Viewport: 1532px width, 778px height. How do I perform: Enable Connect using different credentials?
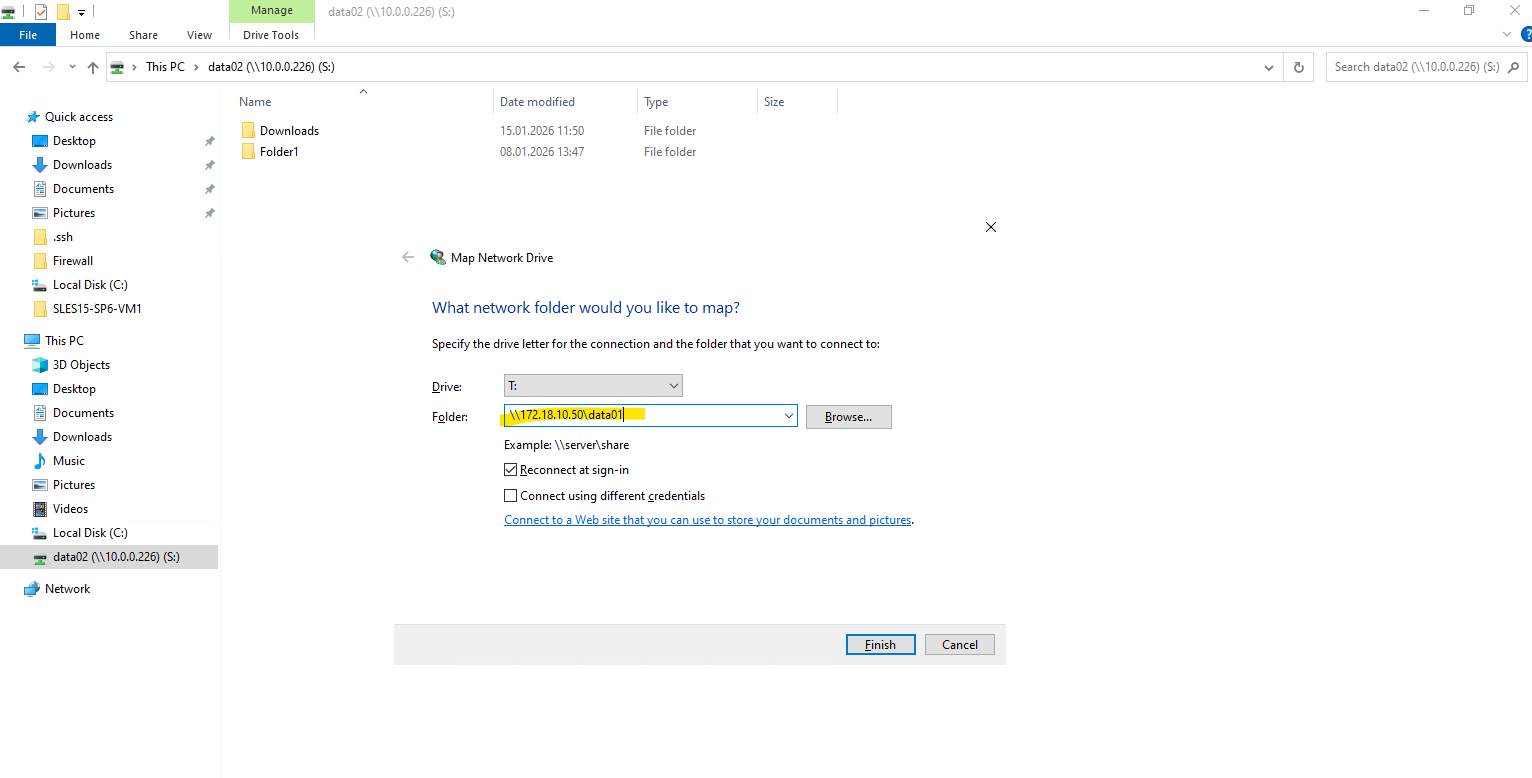[511, 496]
